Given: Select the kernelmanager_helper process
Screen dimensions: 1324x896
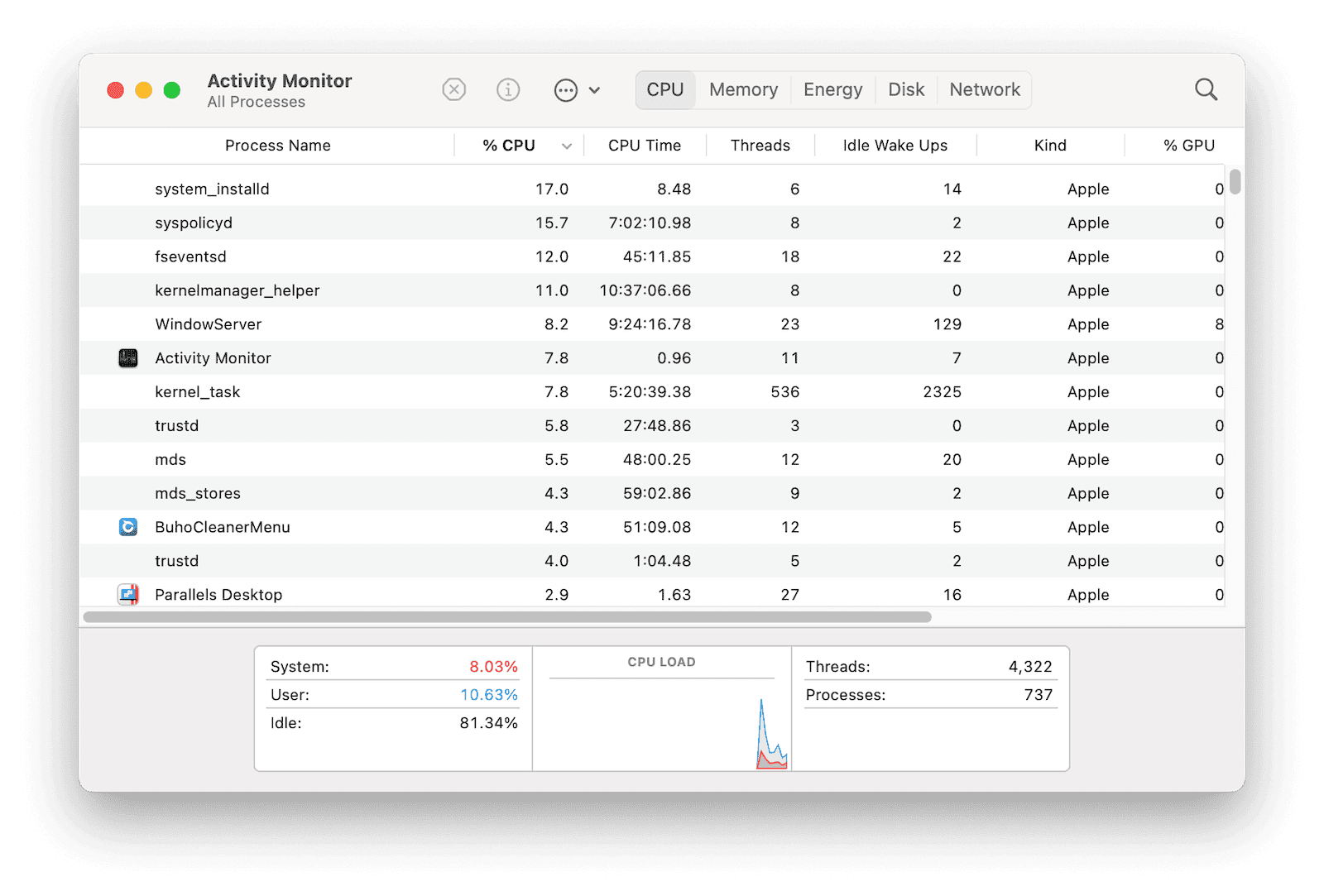Looking at the screenshot, I should click(652, 291).
